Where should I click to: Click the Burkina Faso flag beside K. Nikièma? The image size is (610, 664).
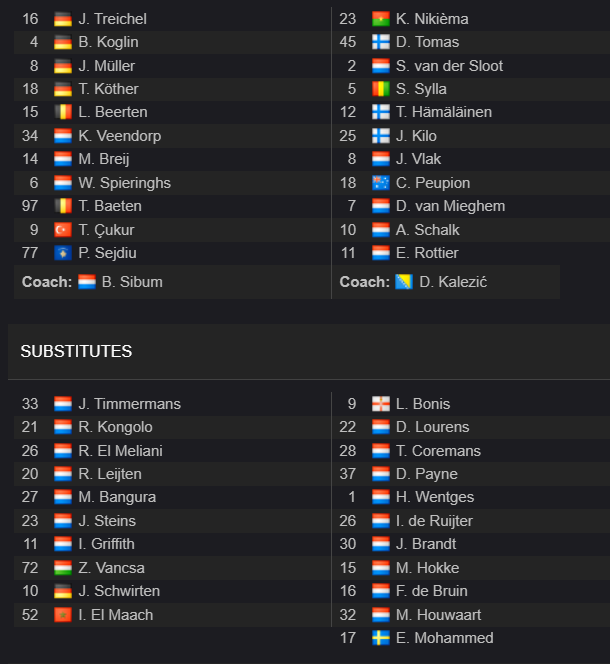[380, 19]
